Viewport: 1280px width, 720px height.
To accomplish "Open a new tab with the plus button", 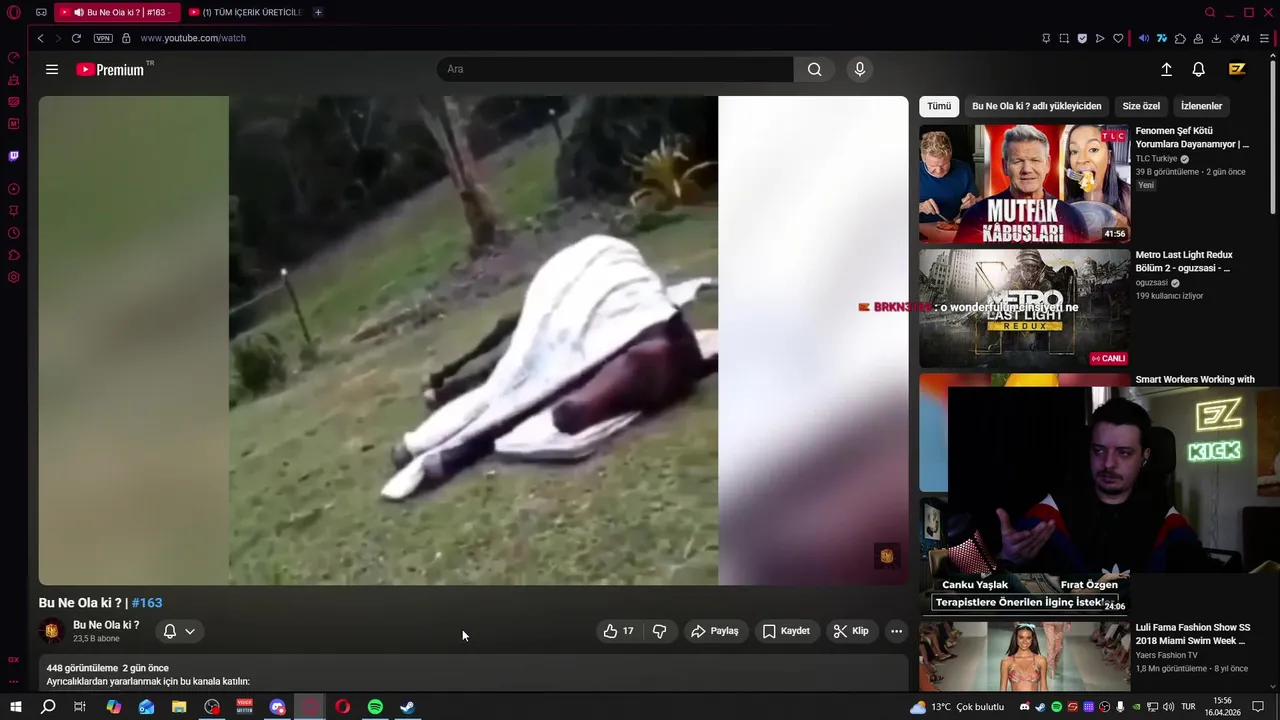I will 318,12.
